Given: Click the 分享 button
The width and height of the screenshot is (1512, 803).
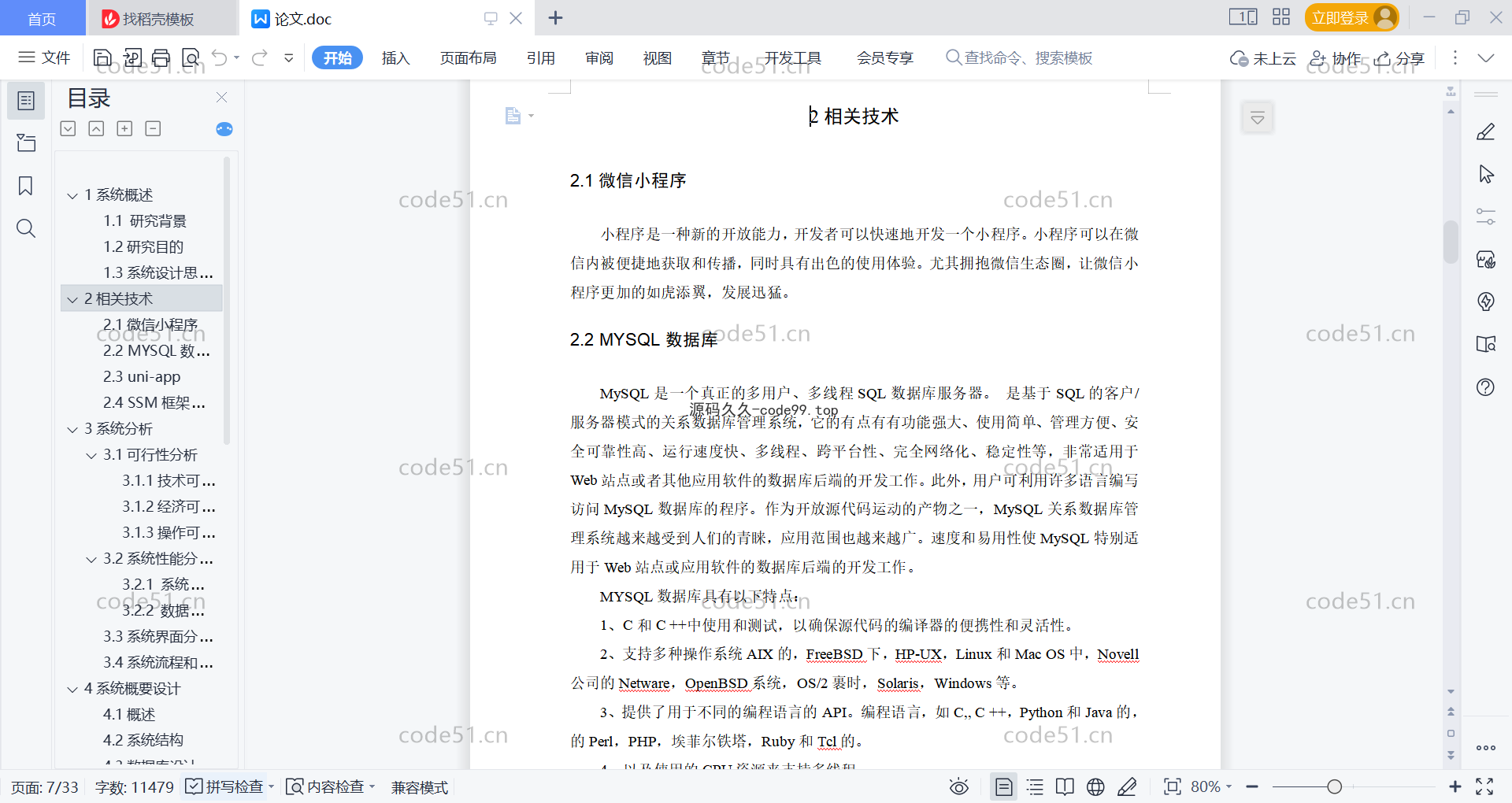Looking at the screenshot, I should tap(1399, 57).
